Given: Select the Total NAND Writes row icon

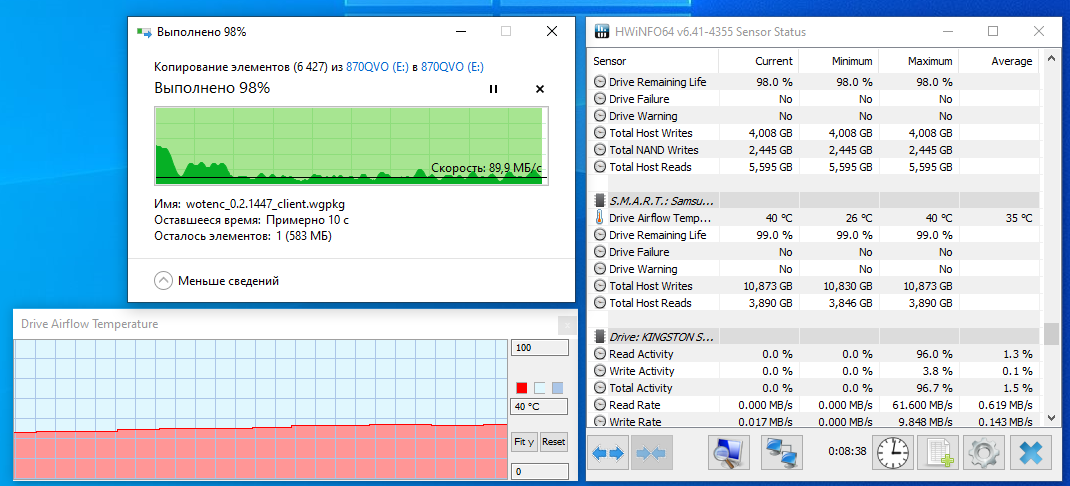Looking at the screenshot, I should click(x=600, y=150).
